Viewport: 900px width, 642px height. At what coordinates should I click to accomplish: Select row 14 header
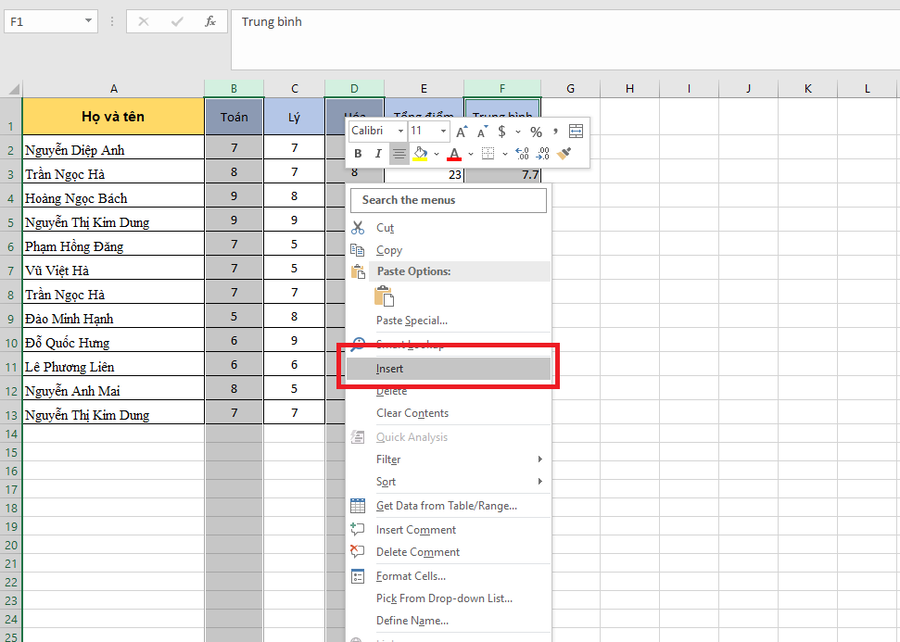pos(11,434)
